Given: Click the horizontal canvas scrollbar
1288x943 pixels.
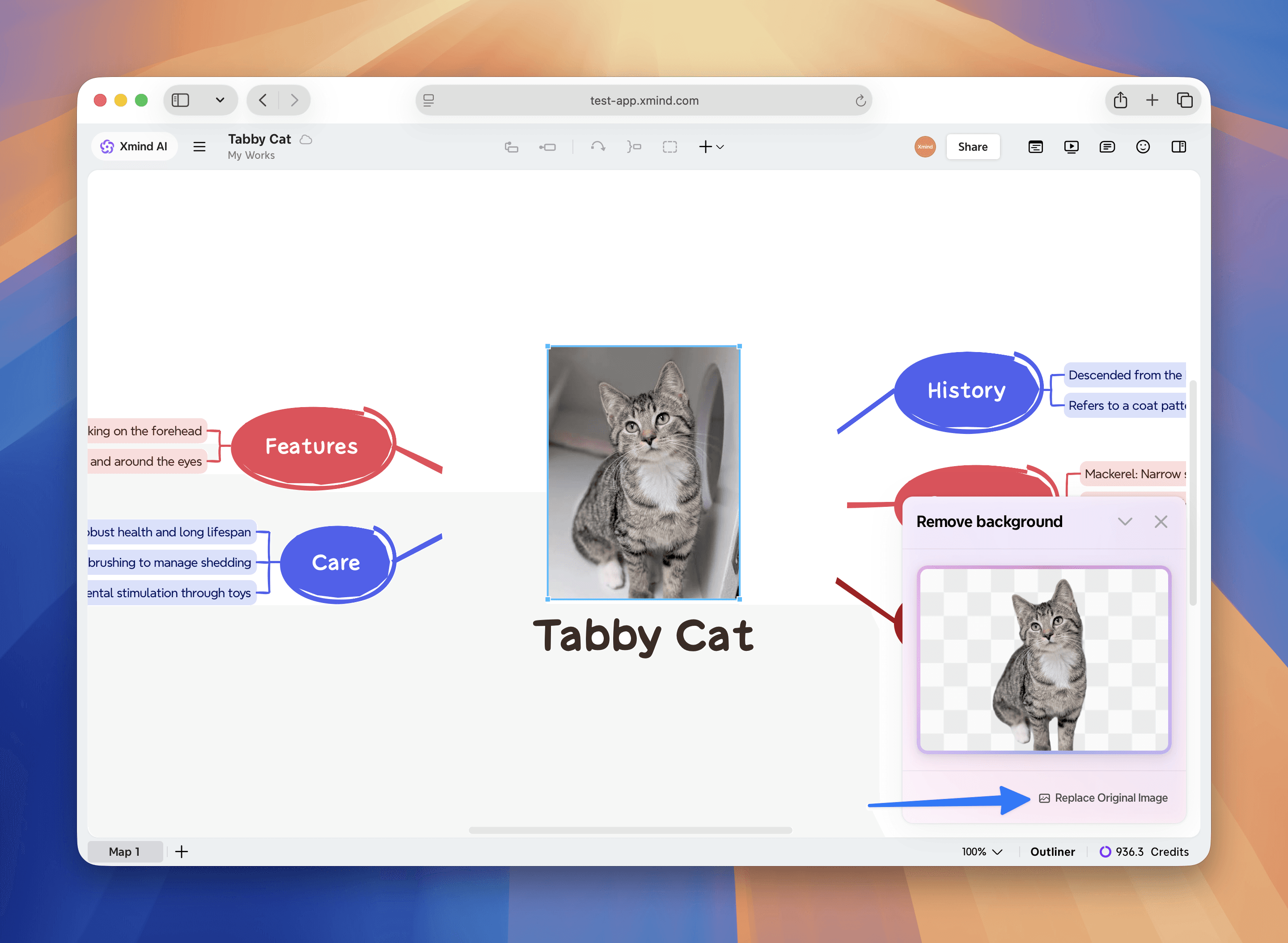Looking at the screenshot, I should (630, 830).
